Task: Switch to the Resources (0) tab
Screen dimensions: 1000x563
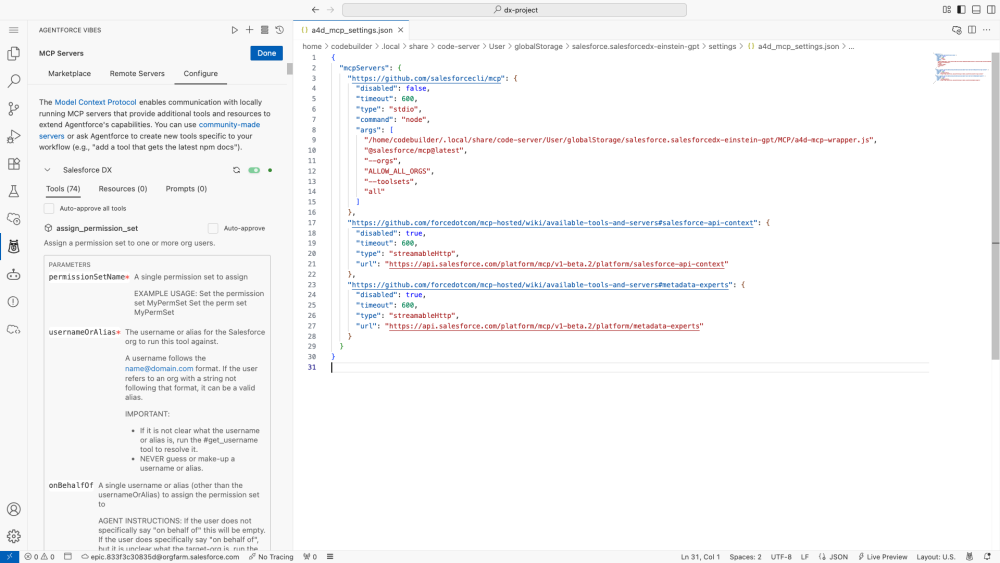Action: click(x=122, y=189)
